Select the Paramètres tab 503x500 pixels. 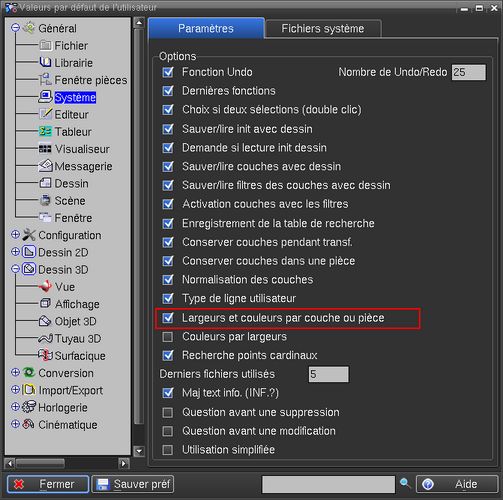[206, 28]
